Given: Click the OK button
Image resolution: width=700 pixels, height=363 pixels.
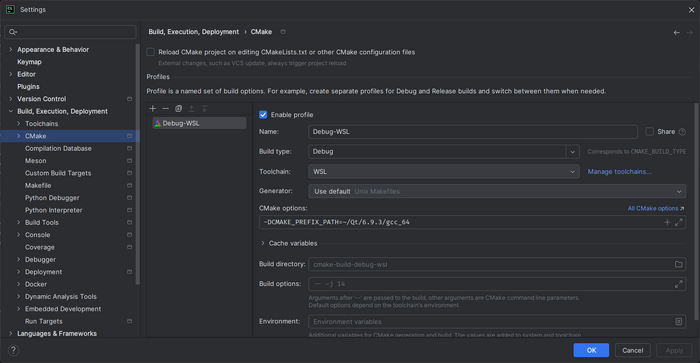Looking at the screenshot, I should [591, 350].
